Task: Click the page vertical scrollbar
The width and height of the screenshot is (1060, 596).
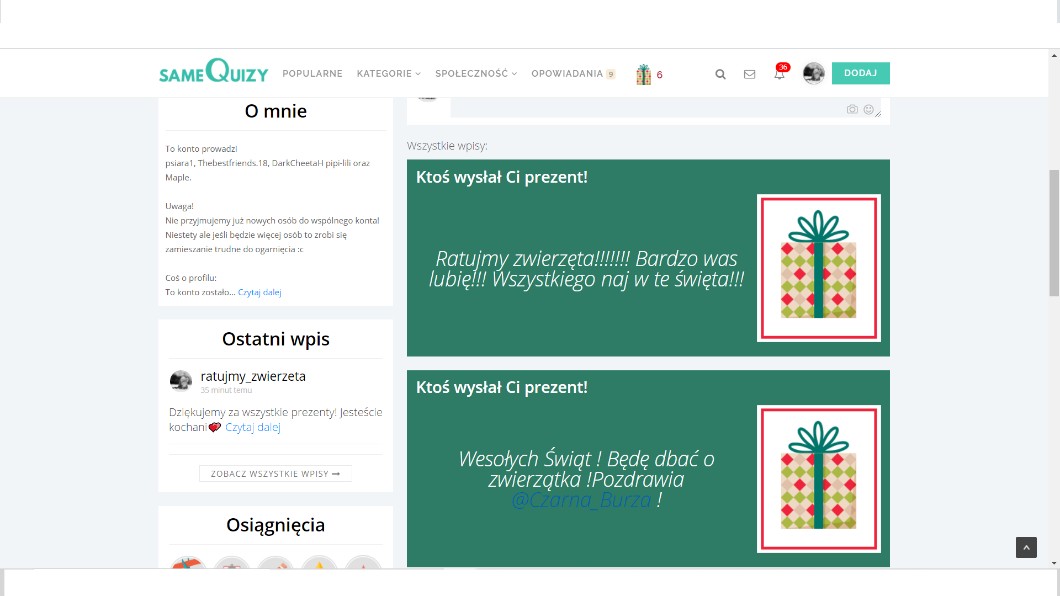Action: (x=1053, y=232)
